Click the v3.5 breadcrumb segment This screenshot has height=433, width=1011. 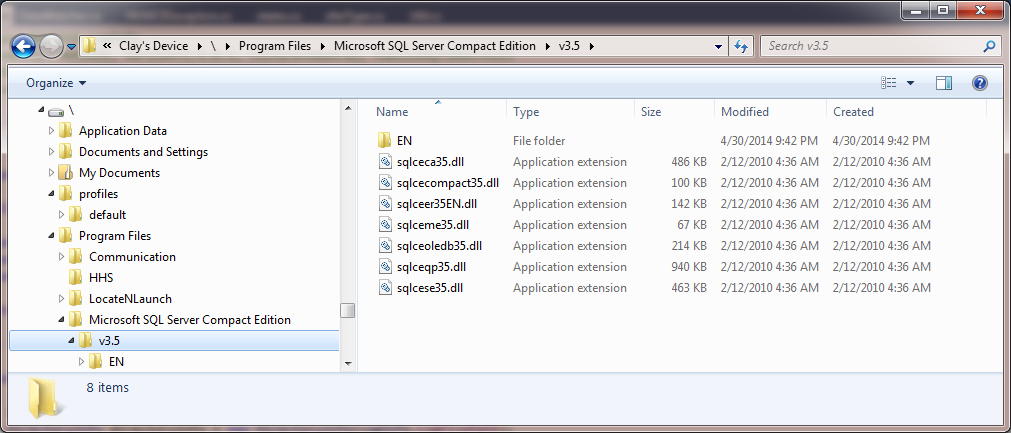(569, 46)
